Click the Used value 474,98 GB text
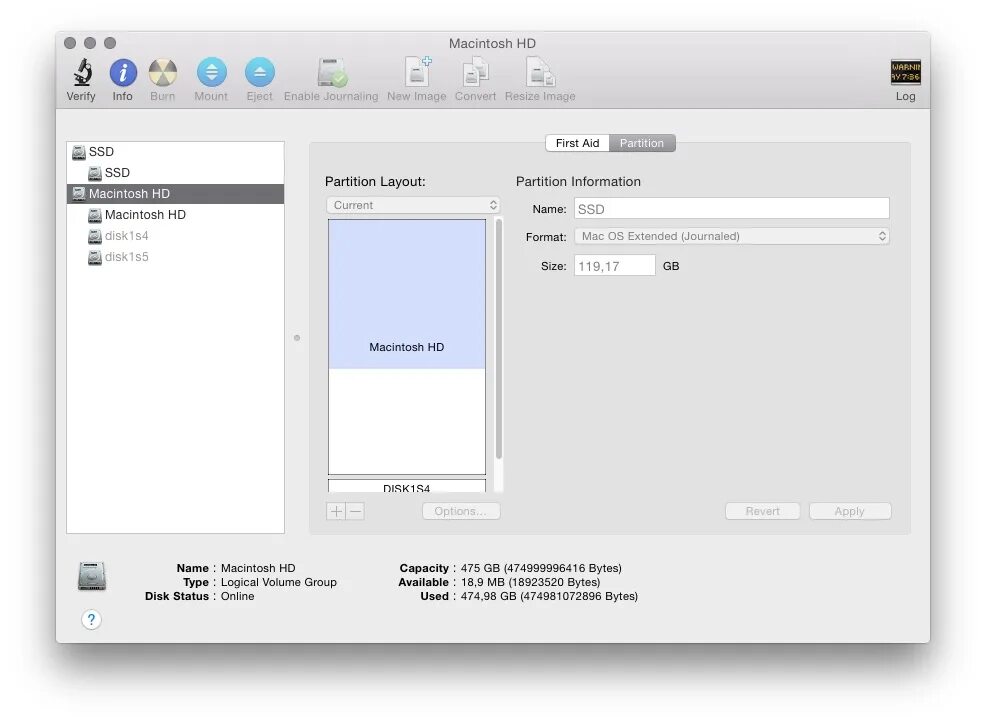Image resolution: width=986 pixels, height=723 pixels. coord(549,597)
